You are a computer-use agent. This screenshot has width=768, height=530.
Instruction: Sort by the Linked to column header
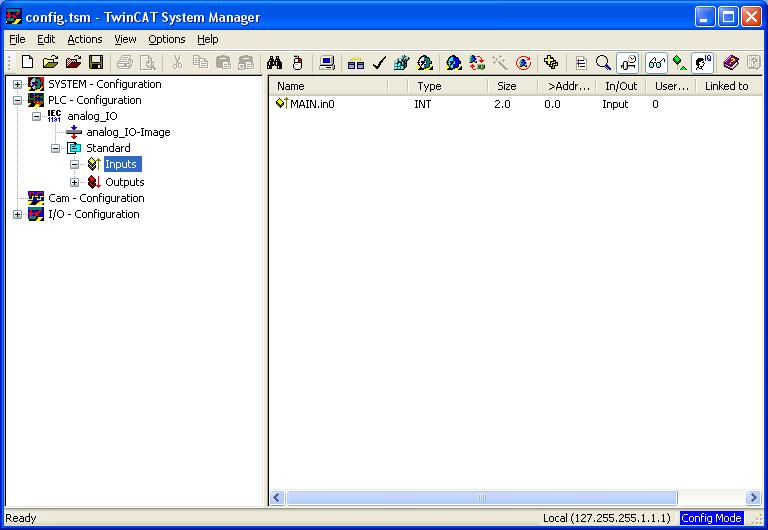730,86
